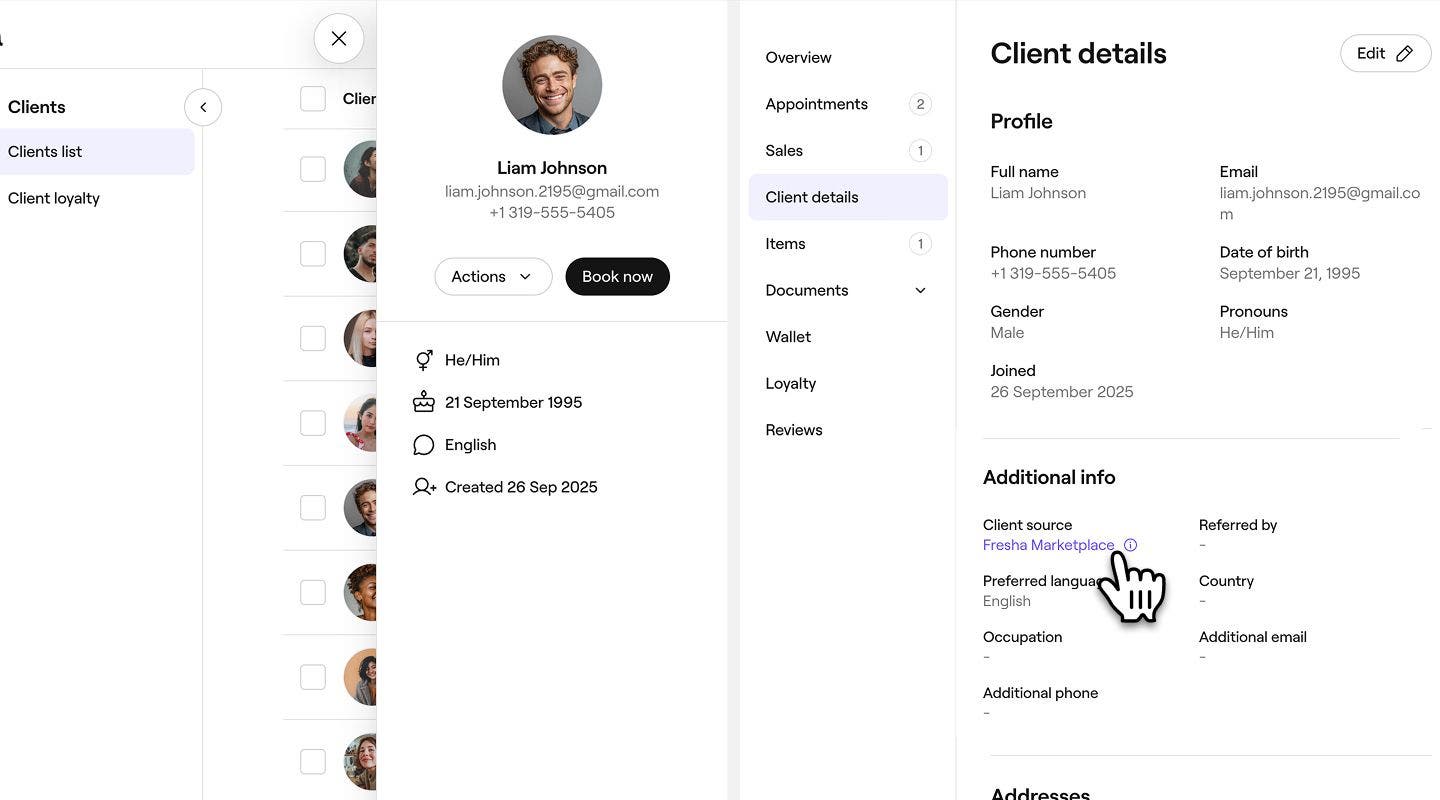This screenshot has width=1440, height=800.
Task: Click the info icon beside Fresha Marketplace
Action: pos(1130,545)
